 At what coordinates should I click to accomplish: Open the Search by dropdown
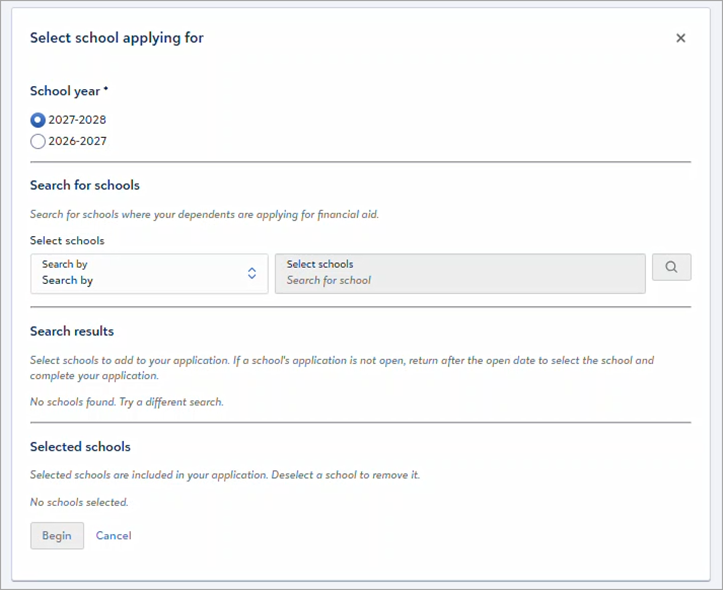(149, 273)
